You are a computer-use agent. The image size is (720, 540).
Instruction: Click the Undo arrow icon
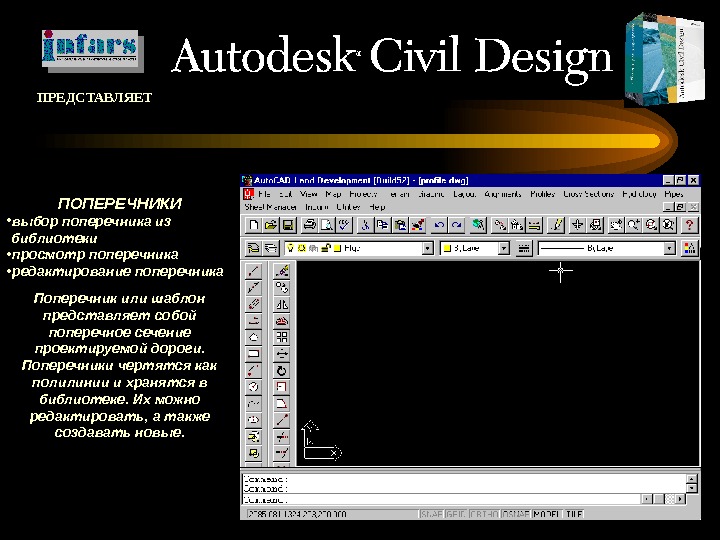pos(439,225)
